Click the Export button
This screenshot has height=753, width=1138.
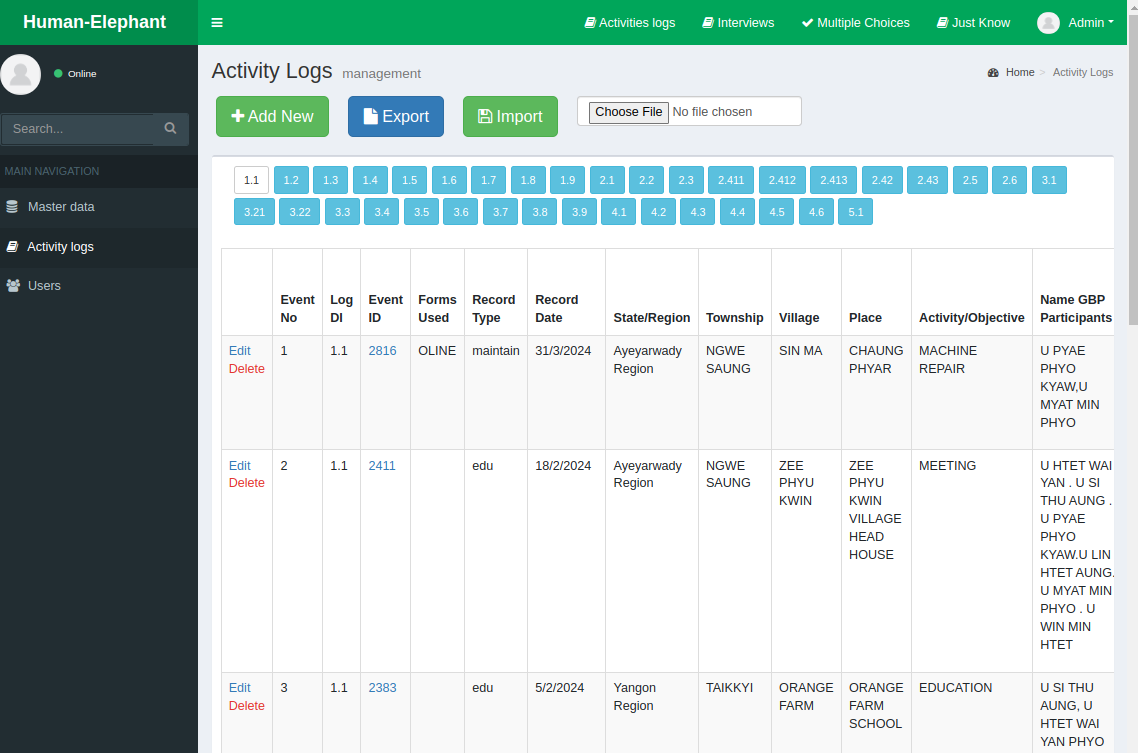pyautogui.click(x=396, y=117)
